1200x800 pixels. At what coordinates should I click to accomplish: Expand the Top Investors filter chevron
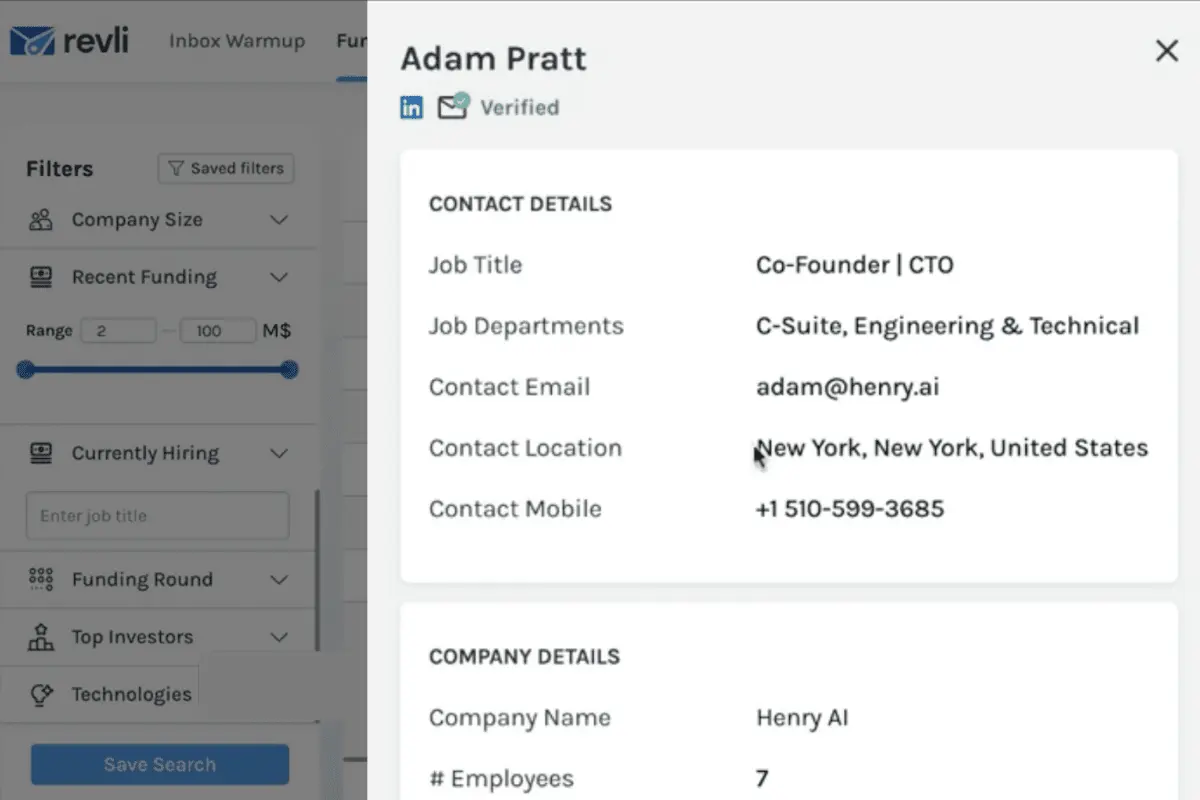pos(279,637)
